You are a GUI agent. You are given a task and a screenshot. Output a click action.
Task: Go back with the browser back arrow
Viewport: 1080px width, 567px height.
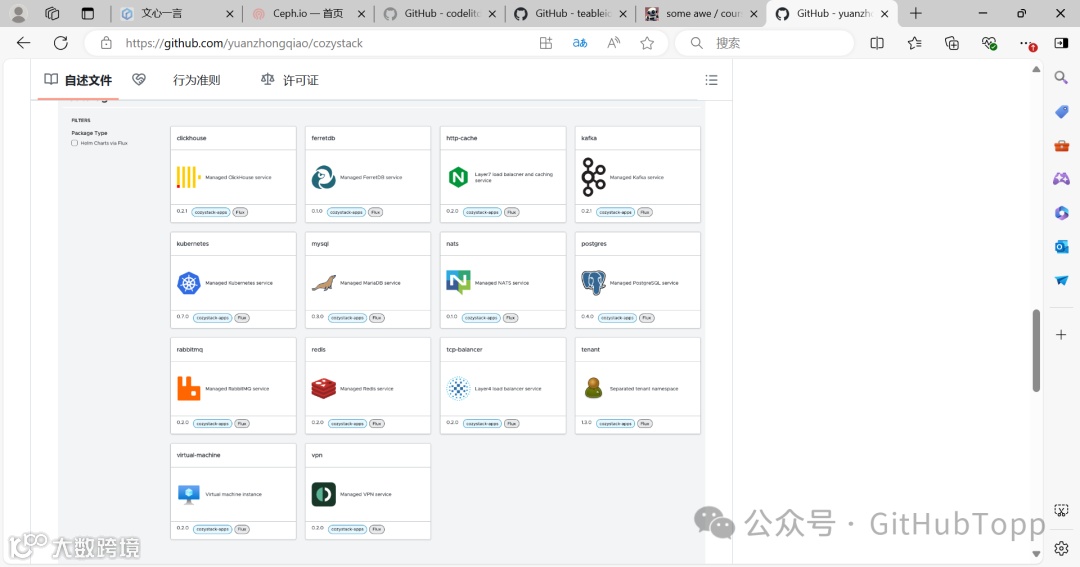23,43
